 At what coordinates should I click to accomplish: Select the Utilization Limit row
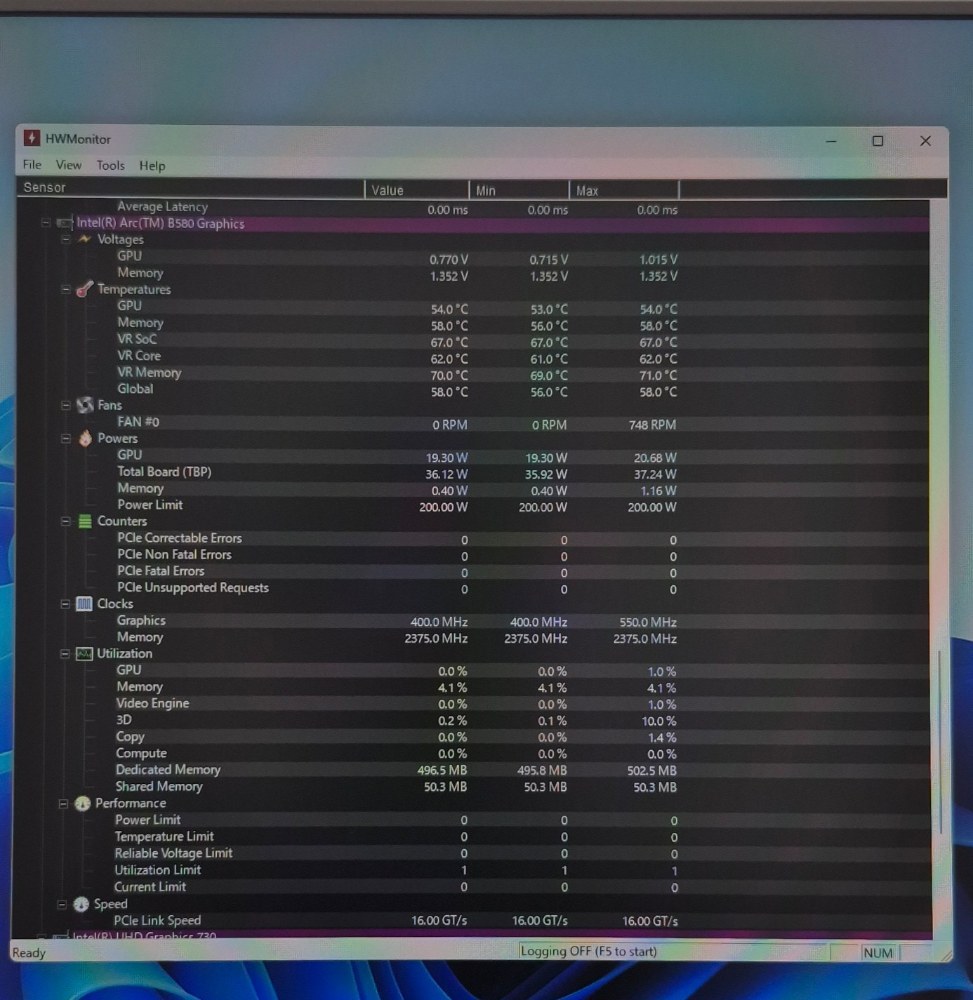click(473, 870)
